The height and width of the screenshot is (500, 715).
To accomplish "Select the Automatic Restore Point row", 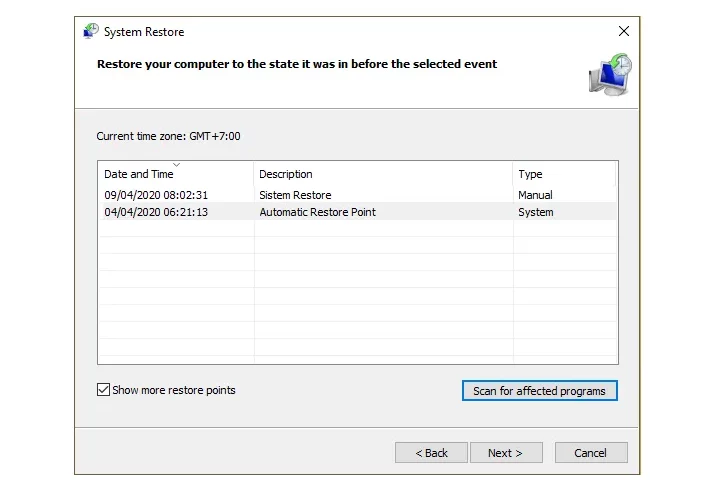I will coord(358,212).
